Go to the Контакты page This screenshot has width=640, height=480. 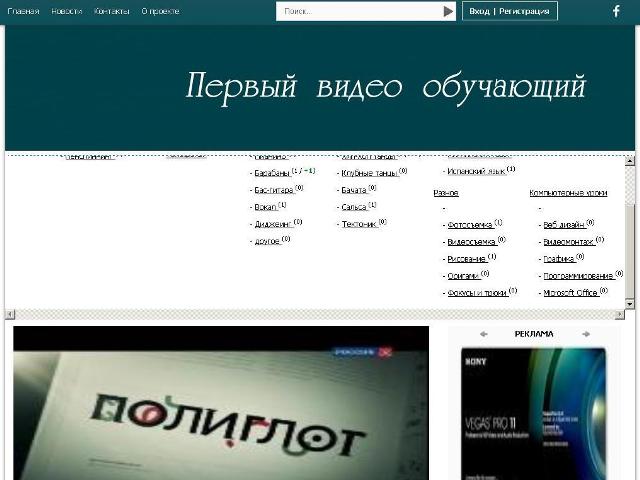111,11
